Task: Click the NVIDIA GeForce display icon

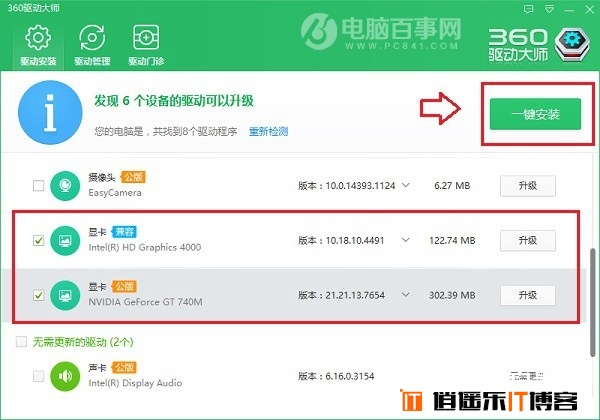Action: (65, 295)
